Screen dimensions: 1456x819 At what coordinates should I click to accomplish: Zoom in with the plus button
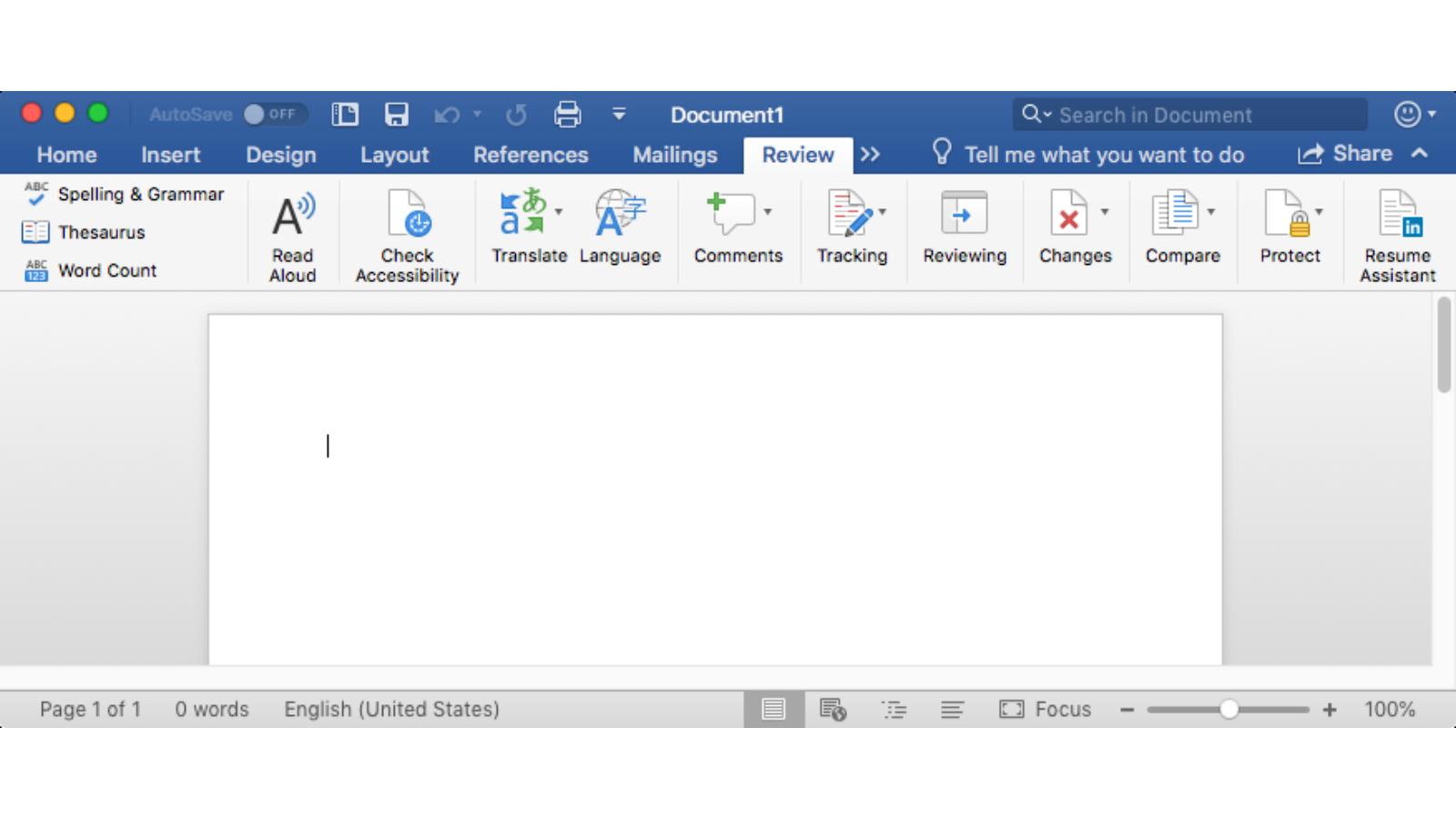tap(1330, 709)
